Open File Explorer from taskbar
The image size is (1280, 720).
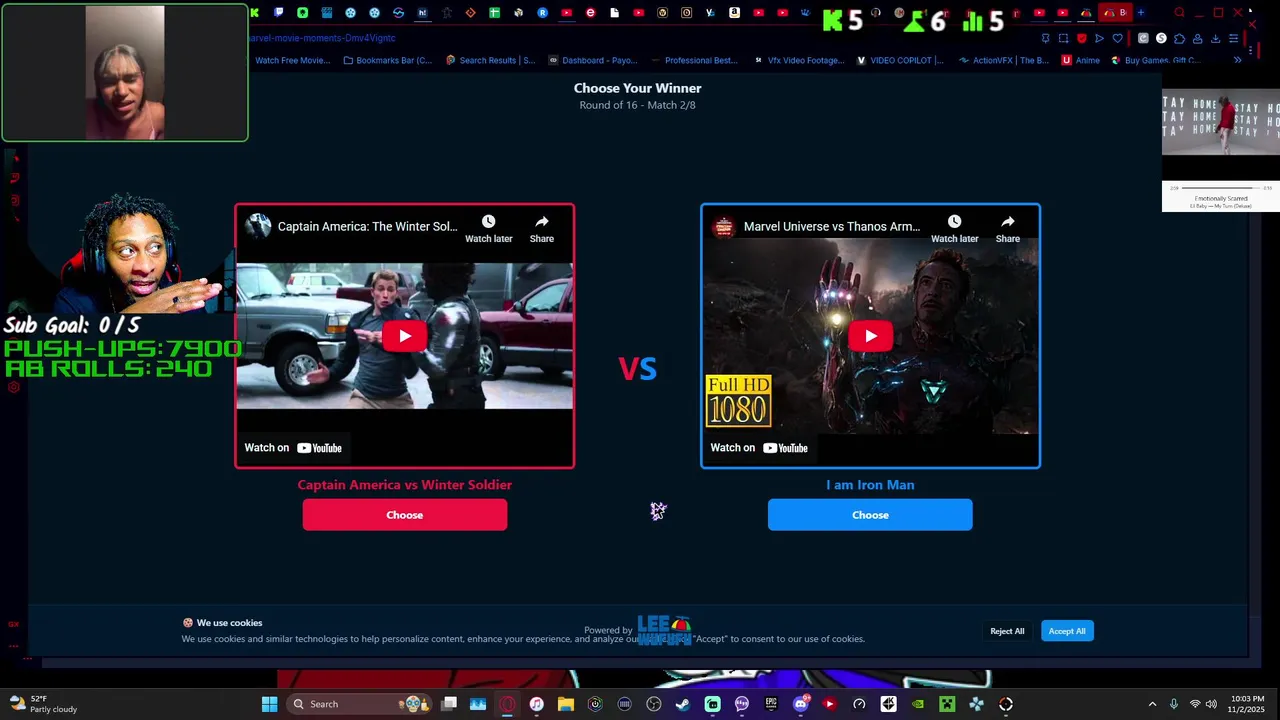566,704
